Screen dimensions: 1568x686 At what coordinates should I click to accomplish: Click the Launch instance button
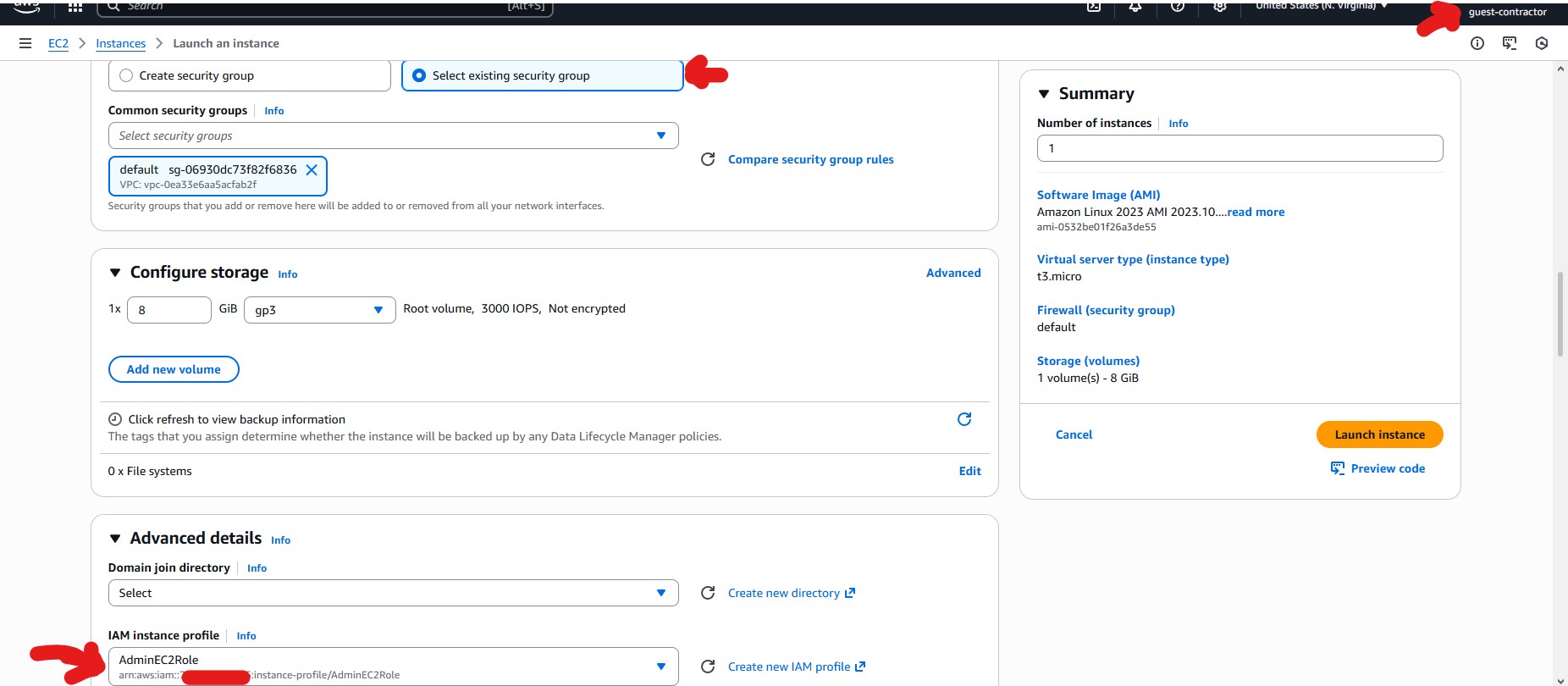1379,434
